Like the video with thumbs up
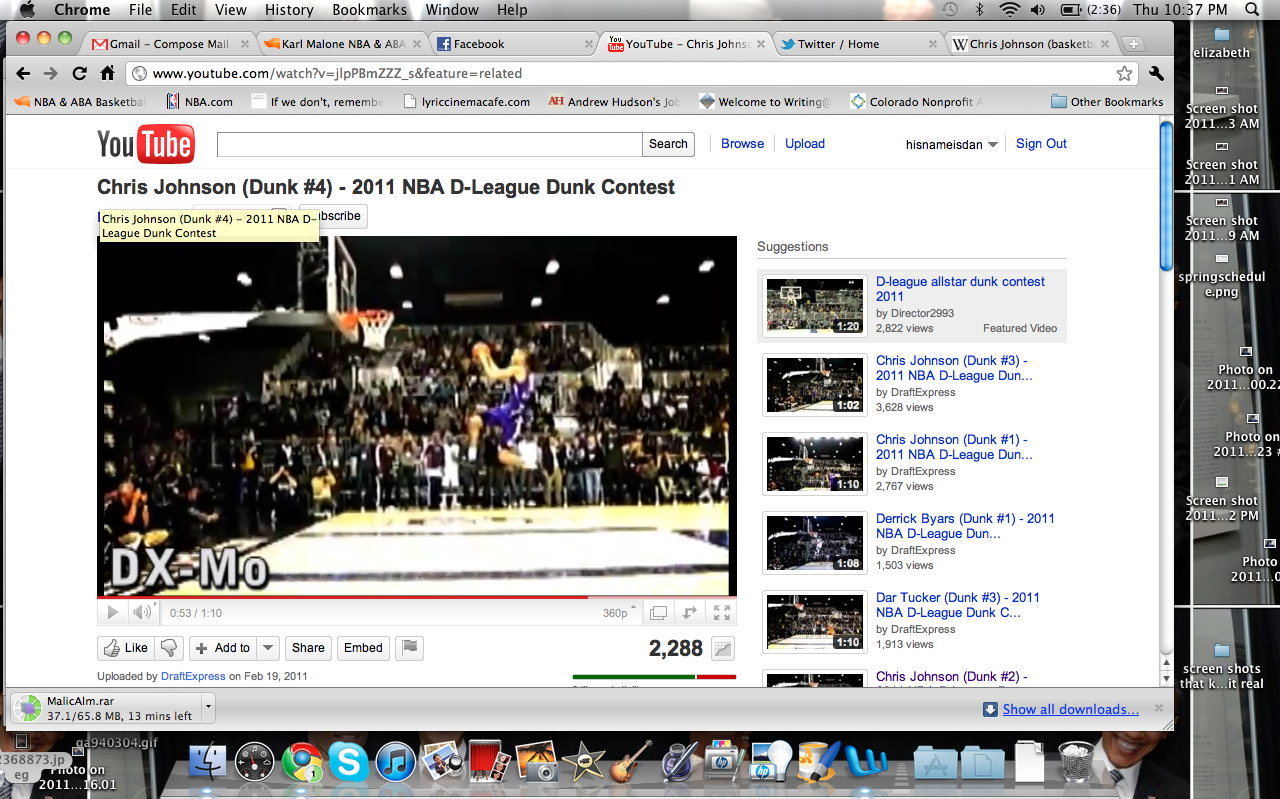Image resolution: width=1280 pixels, height=799 pixels. 126,648
